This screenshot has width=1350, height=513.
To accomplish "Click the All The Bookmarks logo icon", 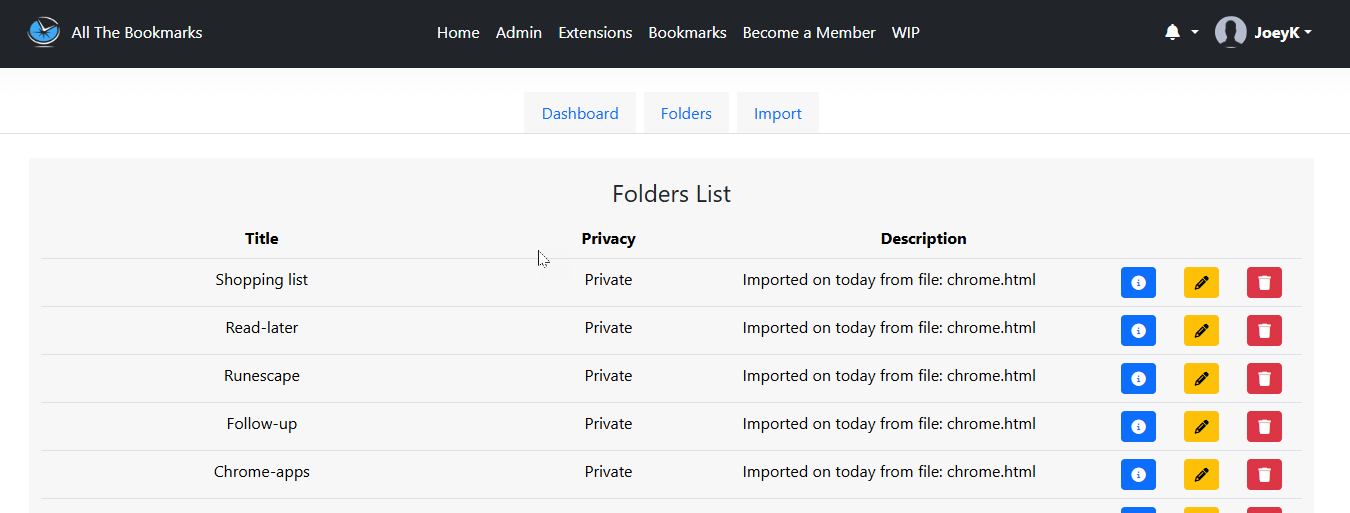I will (43, 32).
